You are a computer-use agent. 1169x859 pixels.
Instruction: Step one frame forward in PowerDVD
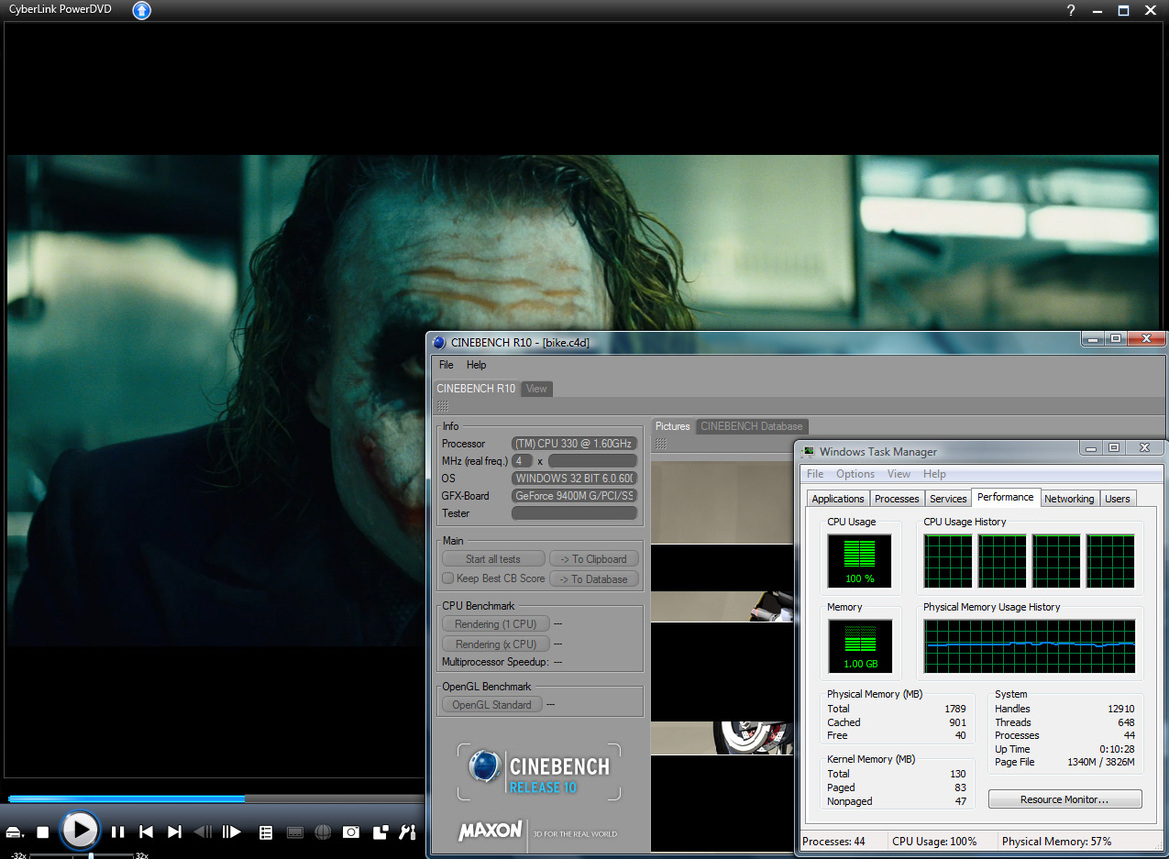click(231, 832)
